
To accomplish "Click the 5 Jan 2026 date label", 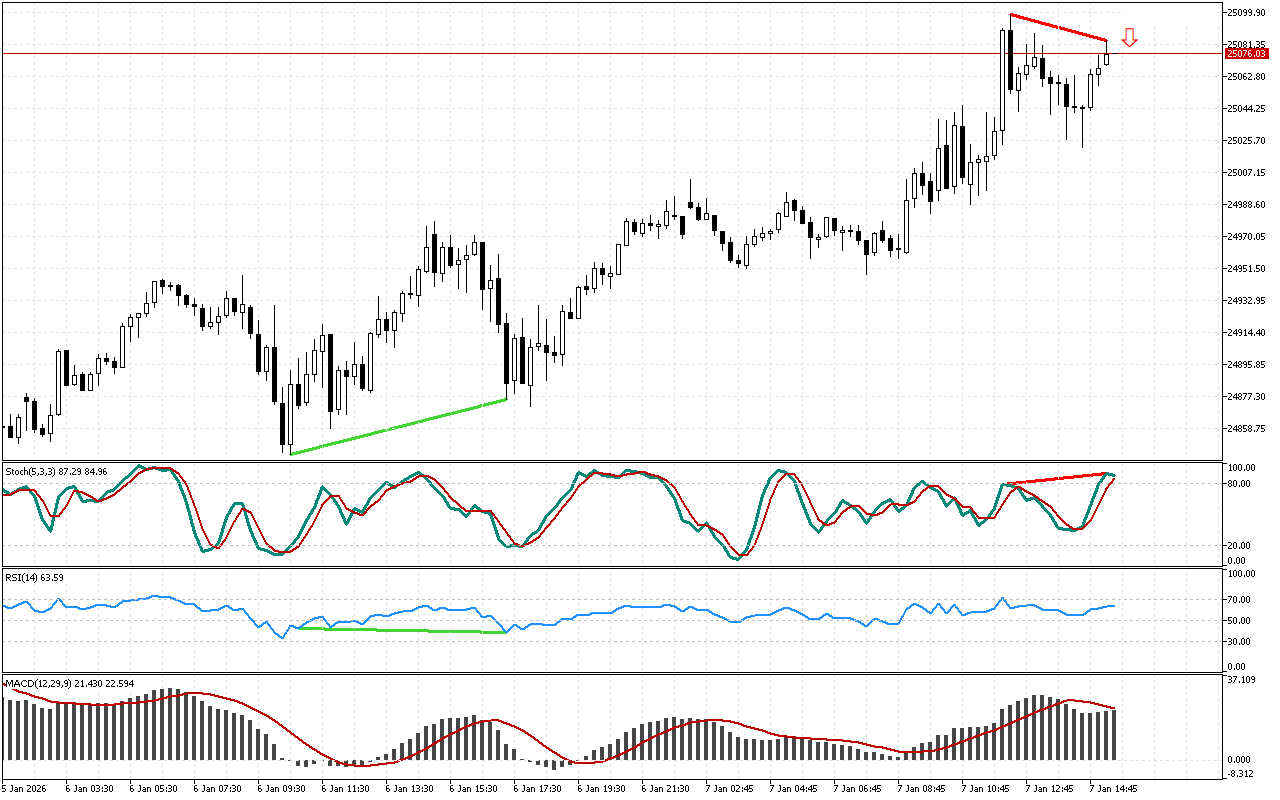I will click(x=26, y=789).
